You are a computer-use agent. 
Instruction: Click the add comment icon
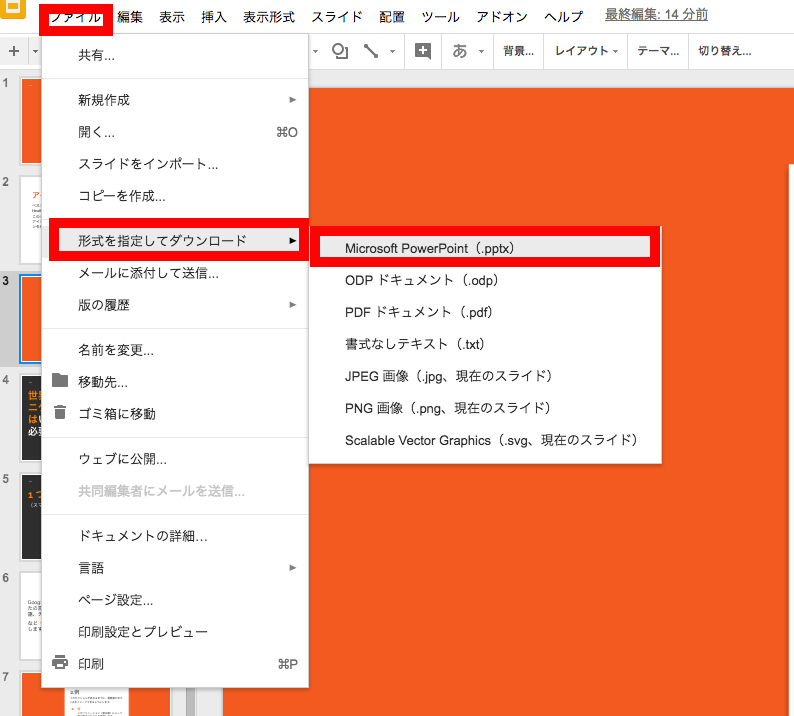coord(423,51)
